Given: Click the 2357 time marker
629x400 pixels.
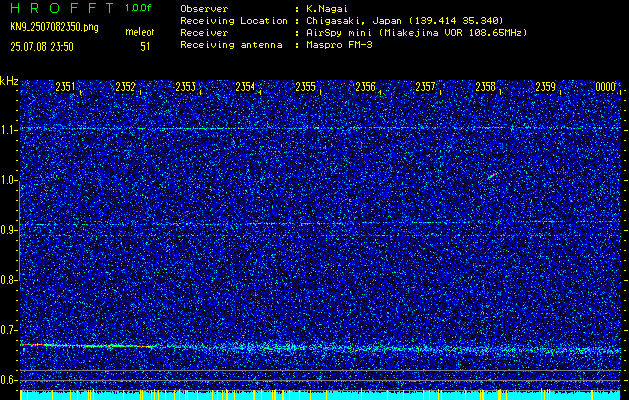Looking at the screenshot, I should 425,87.
